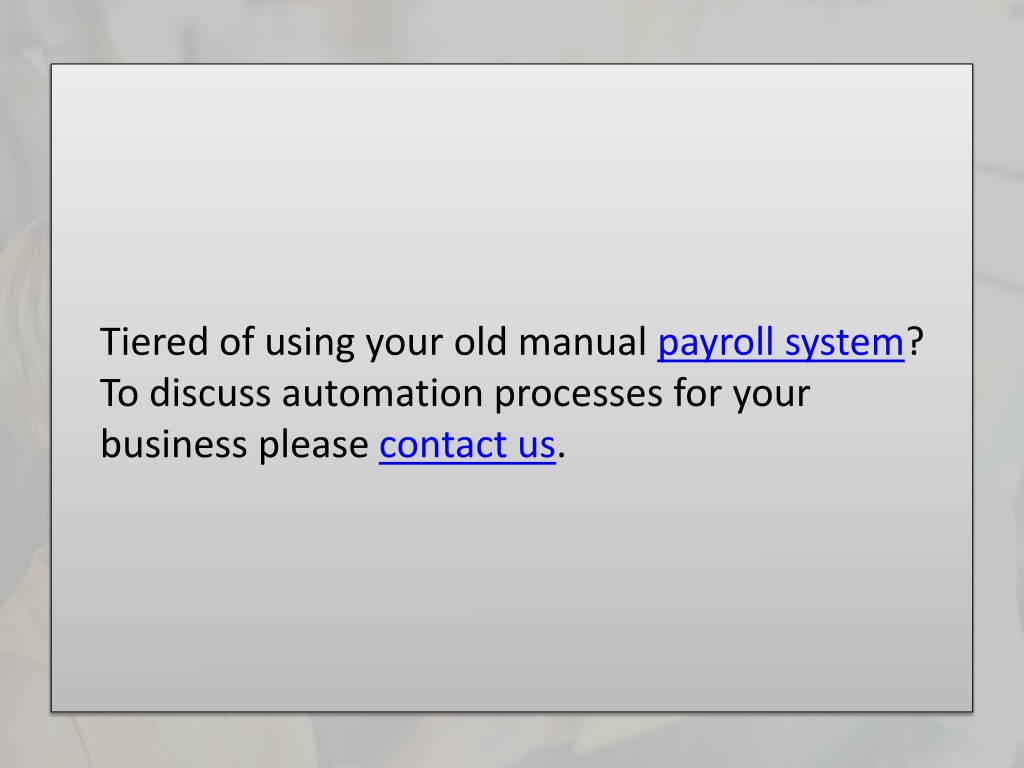Click the question mark after payroll system
The height and width of the screenshot is (768, 1024).
(916, 341)
